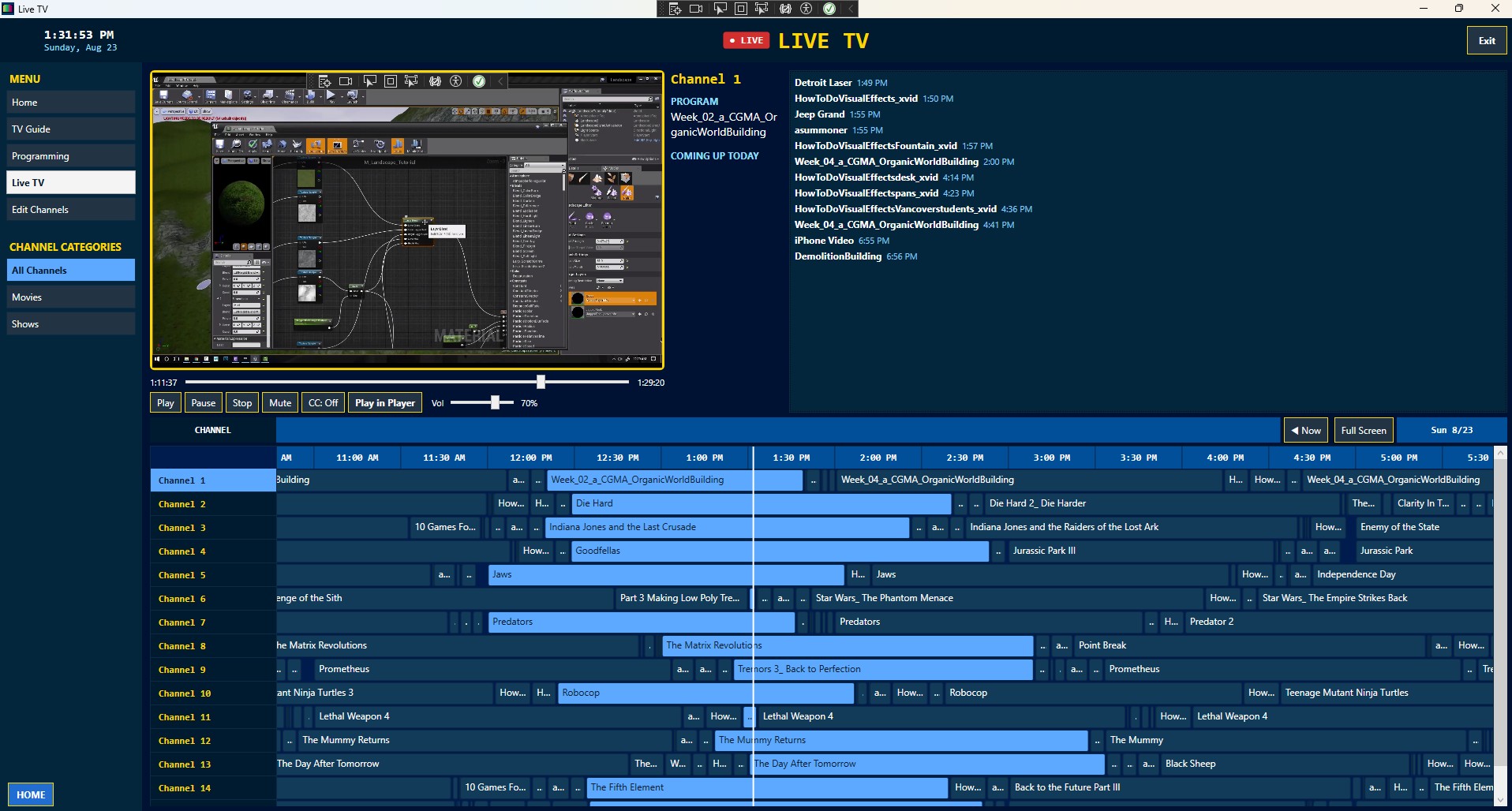Go to Home in the menu
The width and height of the screenshot is (1512, 811).
pos(71,103)
